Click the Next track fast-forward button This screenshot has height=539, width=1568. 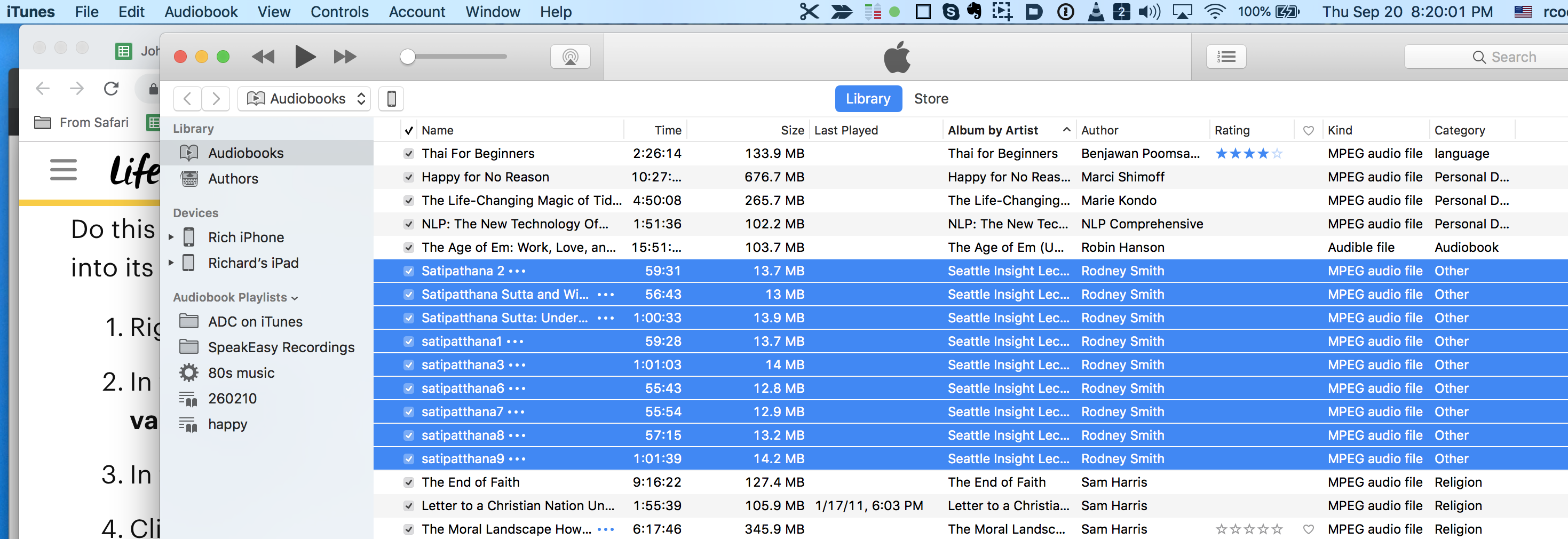pos(345,57)
